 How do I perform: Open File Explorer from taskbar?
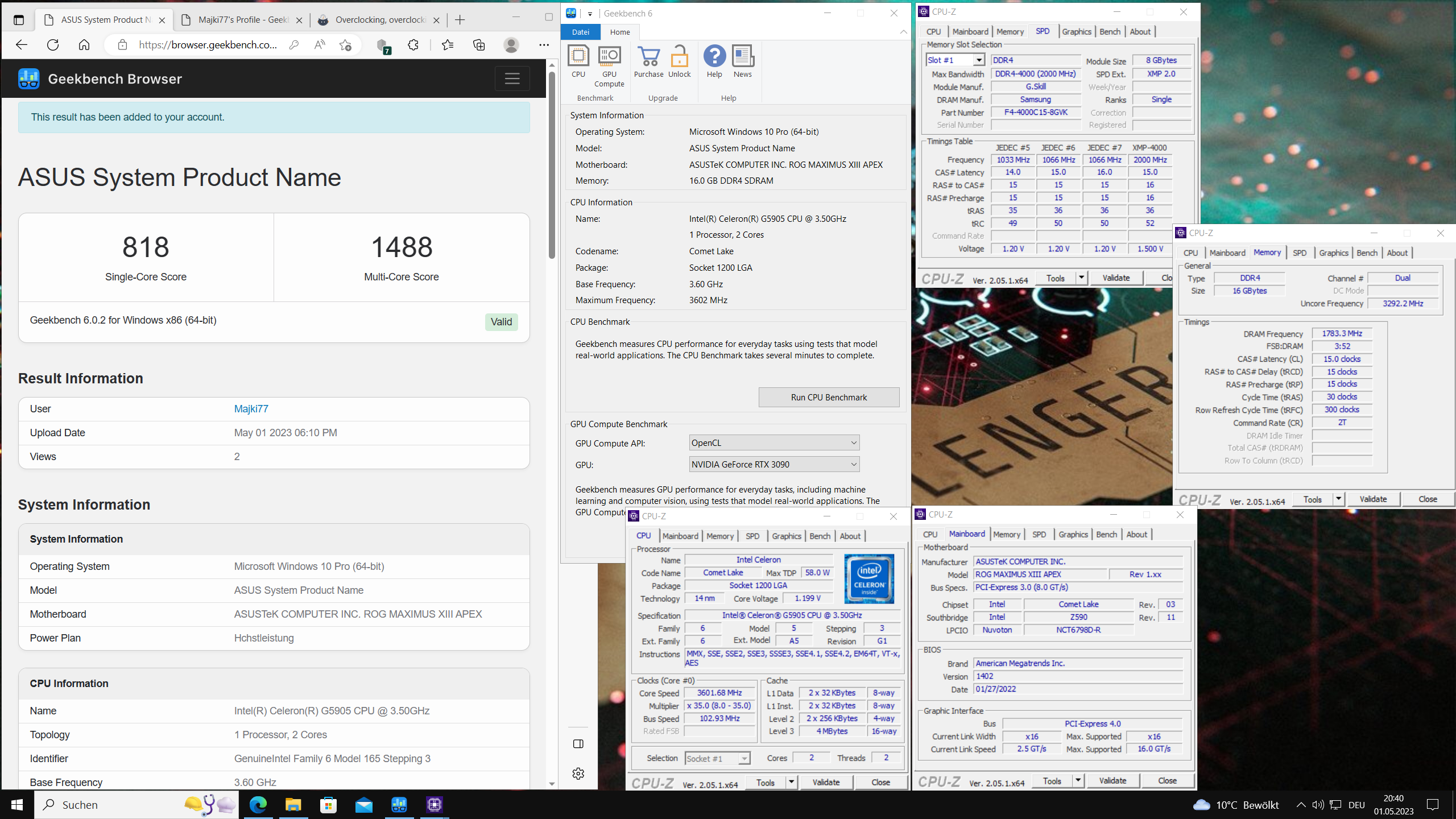point(293,805)
